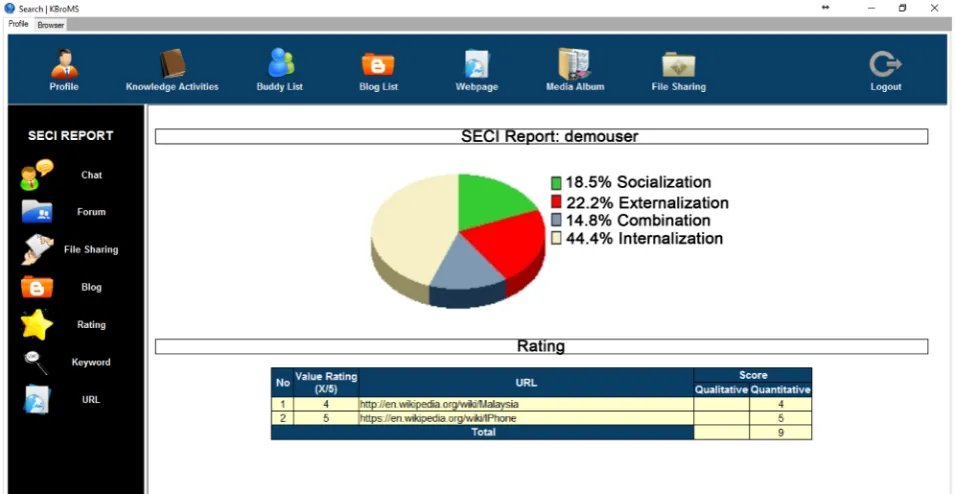Select the Rating star icon
Viewport: 955px width, 494px height.
click(37, 325)
